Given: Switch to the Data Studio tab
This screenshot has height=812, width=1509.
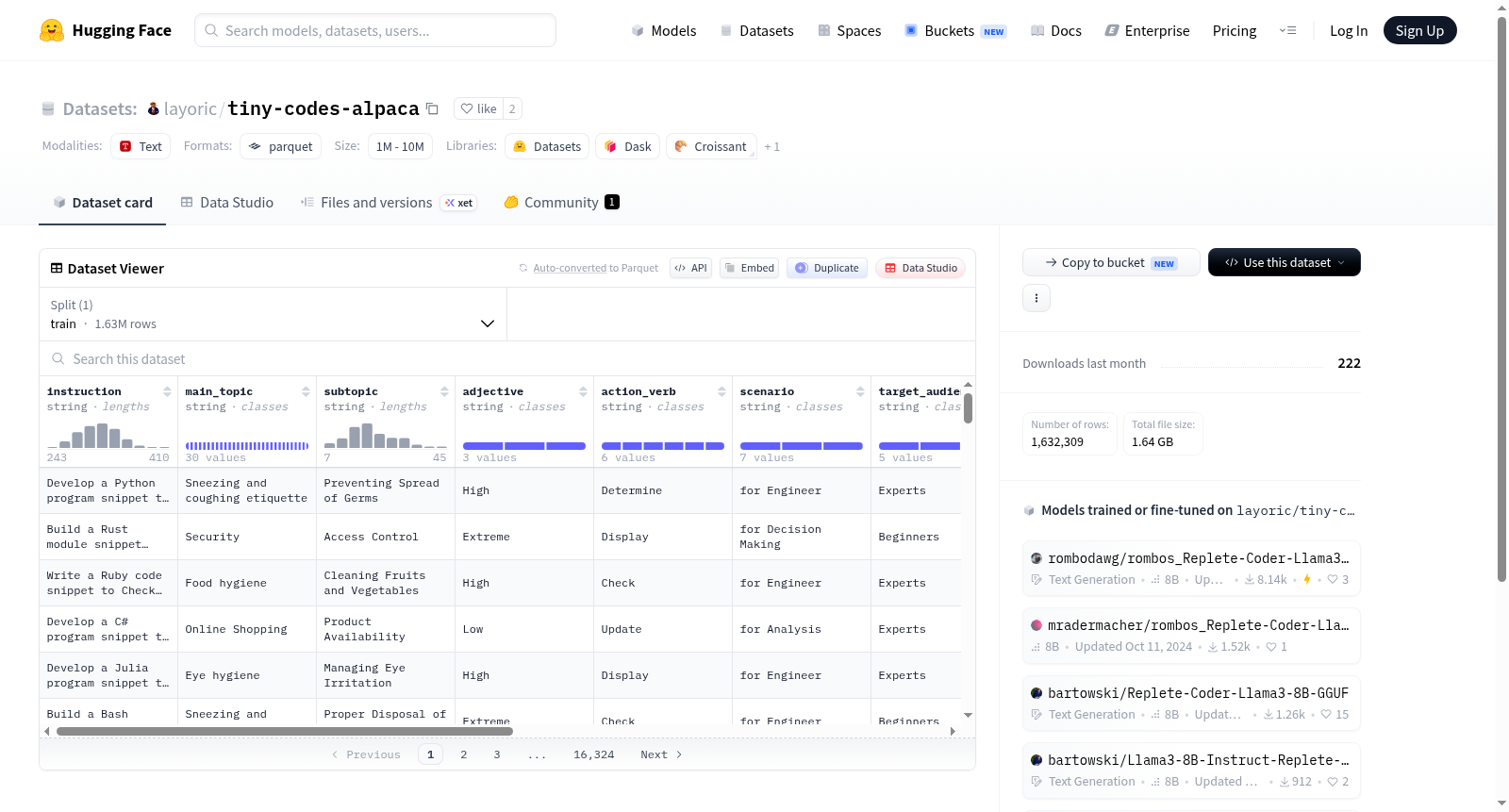Looking at the screenshot, I should click(x=226, y=203).
